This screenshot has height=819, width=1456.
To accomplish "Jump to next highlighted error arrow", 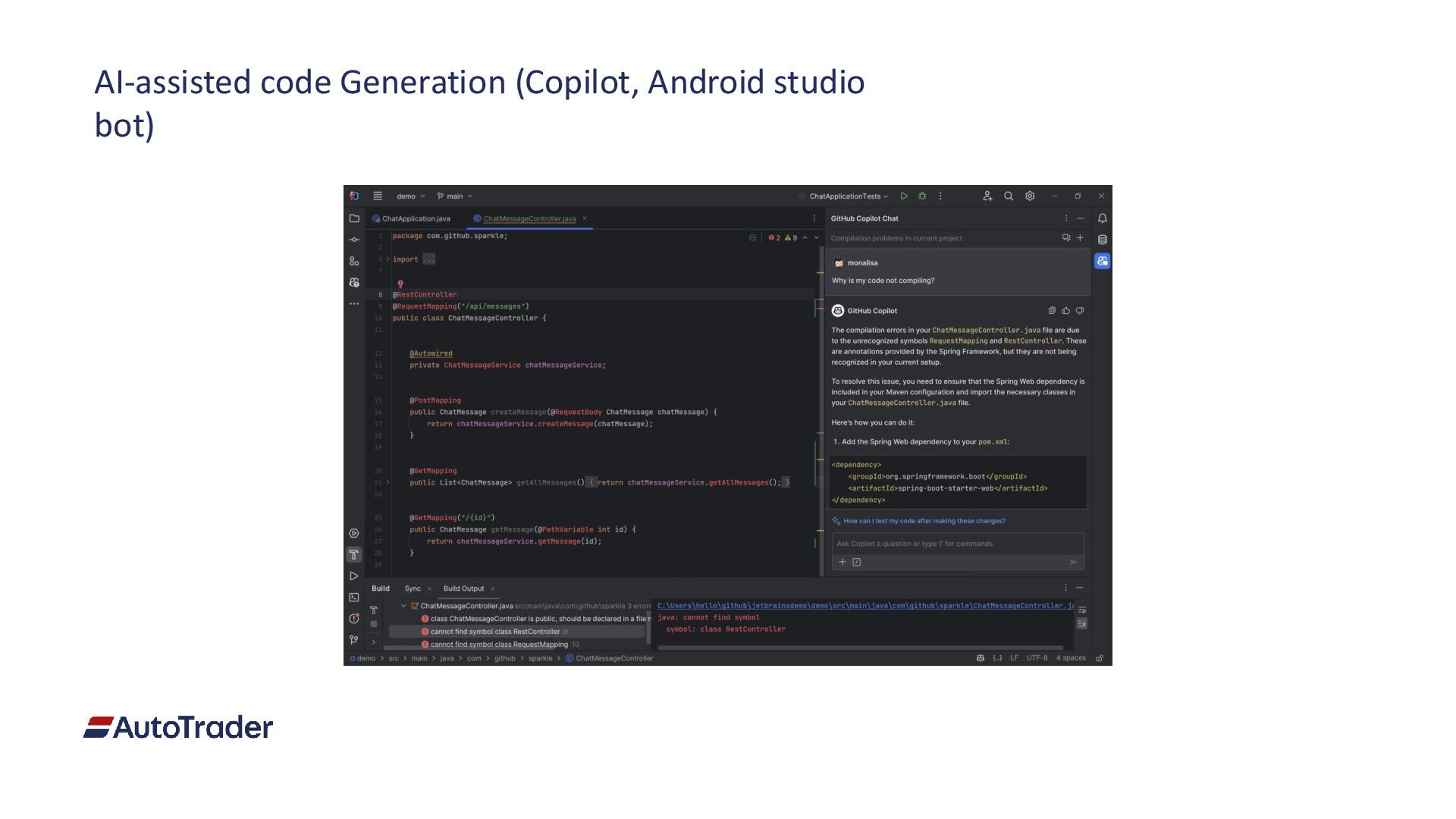I will click(817, 237).
